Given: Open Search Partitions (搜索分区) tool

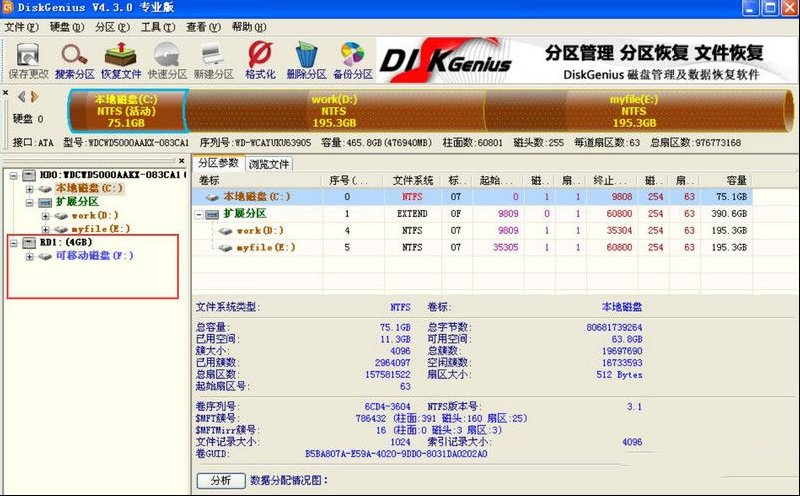Looking at the screenshot, I should [x=74, y=61].
